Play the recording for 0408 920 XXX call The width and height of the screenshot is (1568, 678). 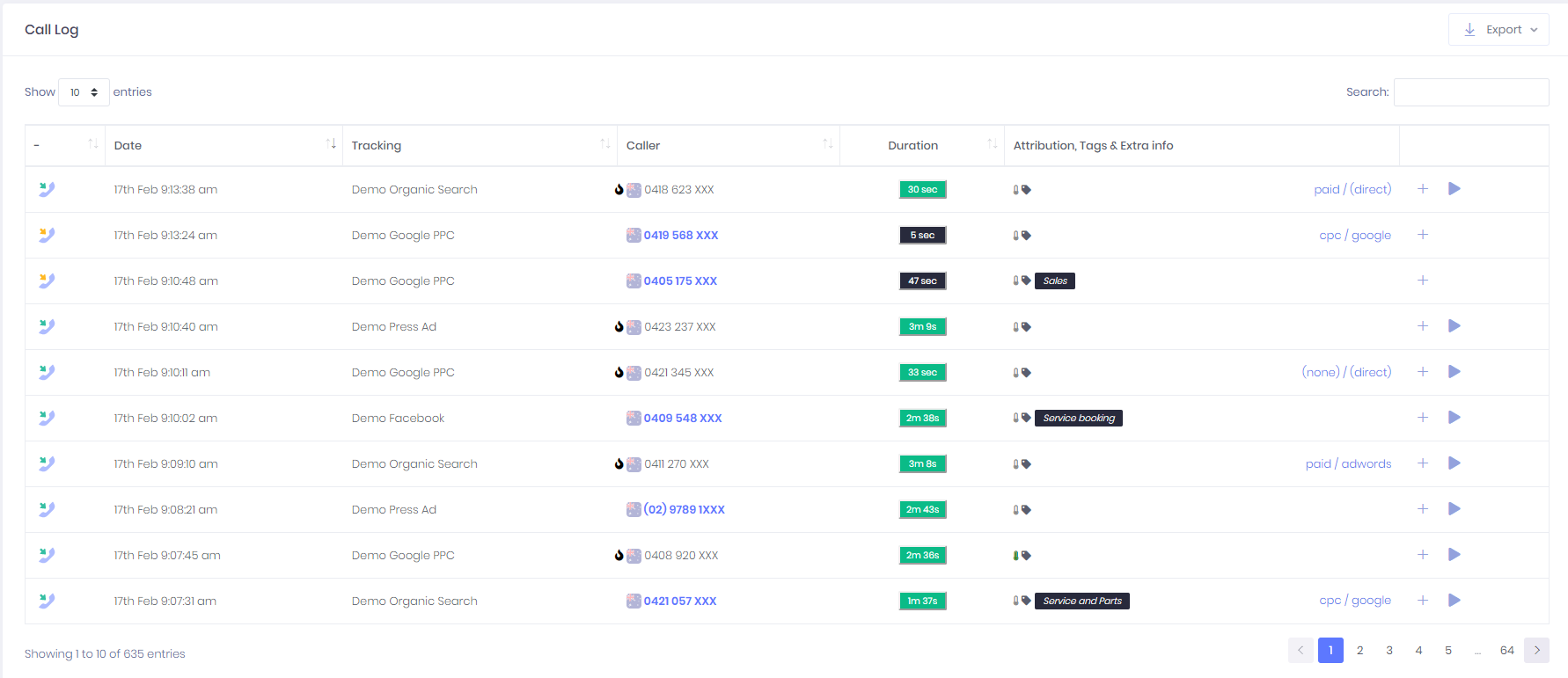[x=1454, y=555]
